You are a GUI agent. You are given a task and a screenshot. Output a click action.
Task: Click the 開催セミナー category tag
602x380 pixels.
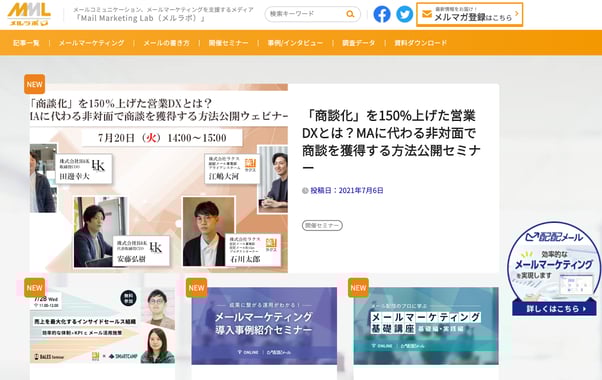[322, 225]
